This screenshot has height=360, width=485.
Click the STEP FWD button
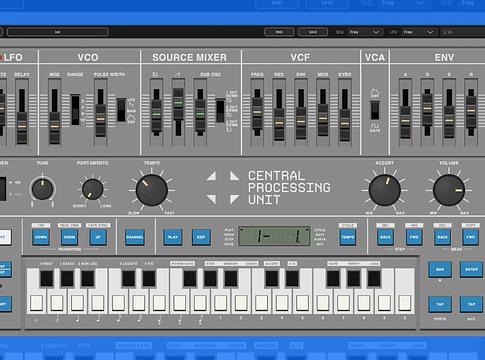[x=414, y=237]
